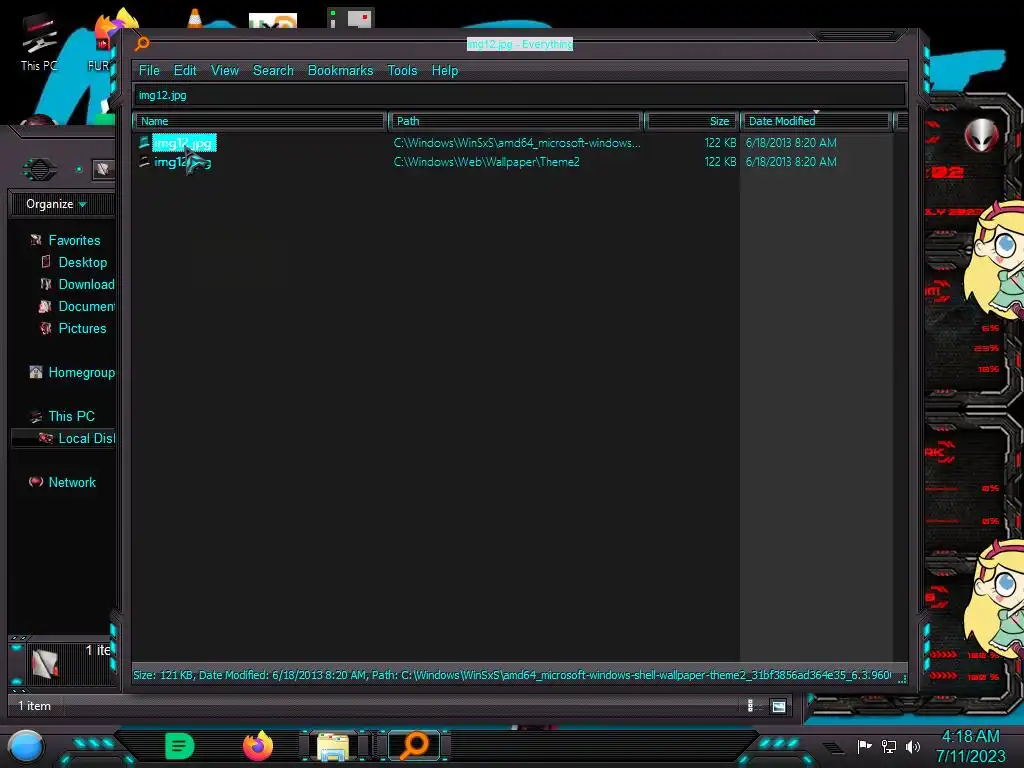Viewport: 1024px width, 768px height.
Task: Open the View menu in Everything
Action: 225,71
